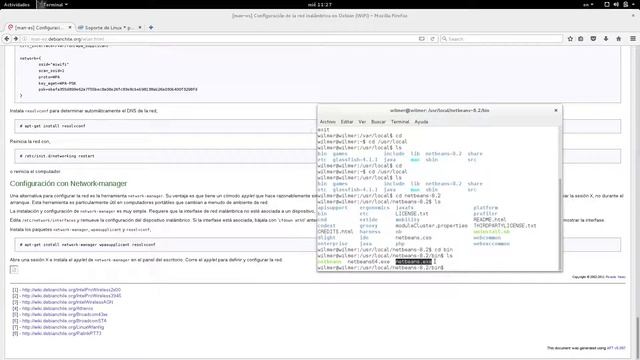Open the Archivo menu in terminal
640x360 pixels.
point(327,122)
